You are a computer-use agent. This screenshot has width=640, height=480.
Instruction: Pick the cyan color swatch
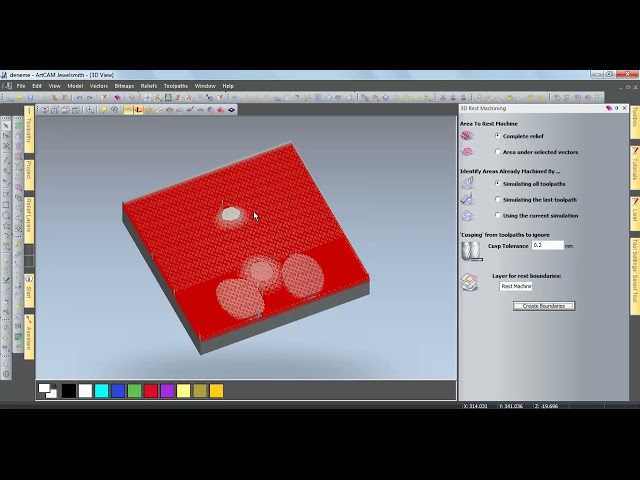102,391
